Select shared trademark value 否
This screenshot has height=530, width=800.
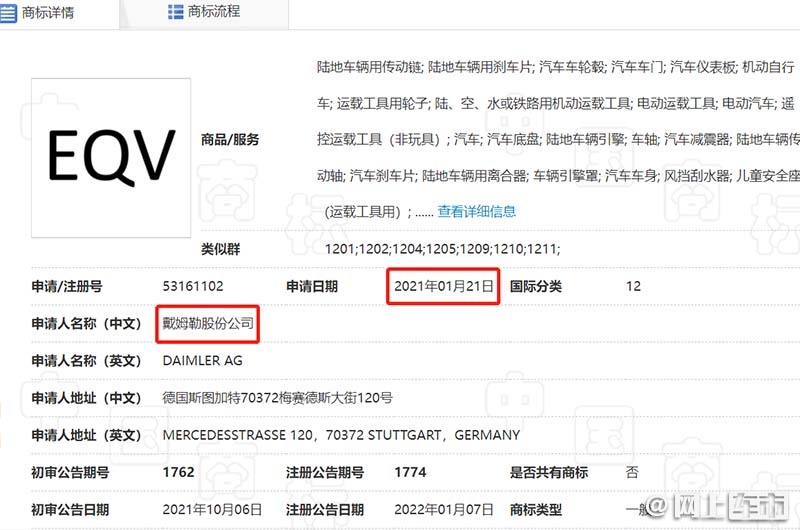click(x=632, y=472)
